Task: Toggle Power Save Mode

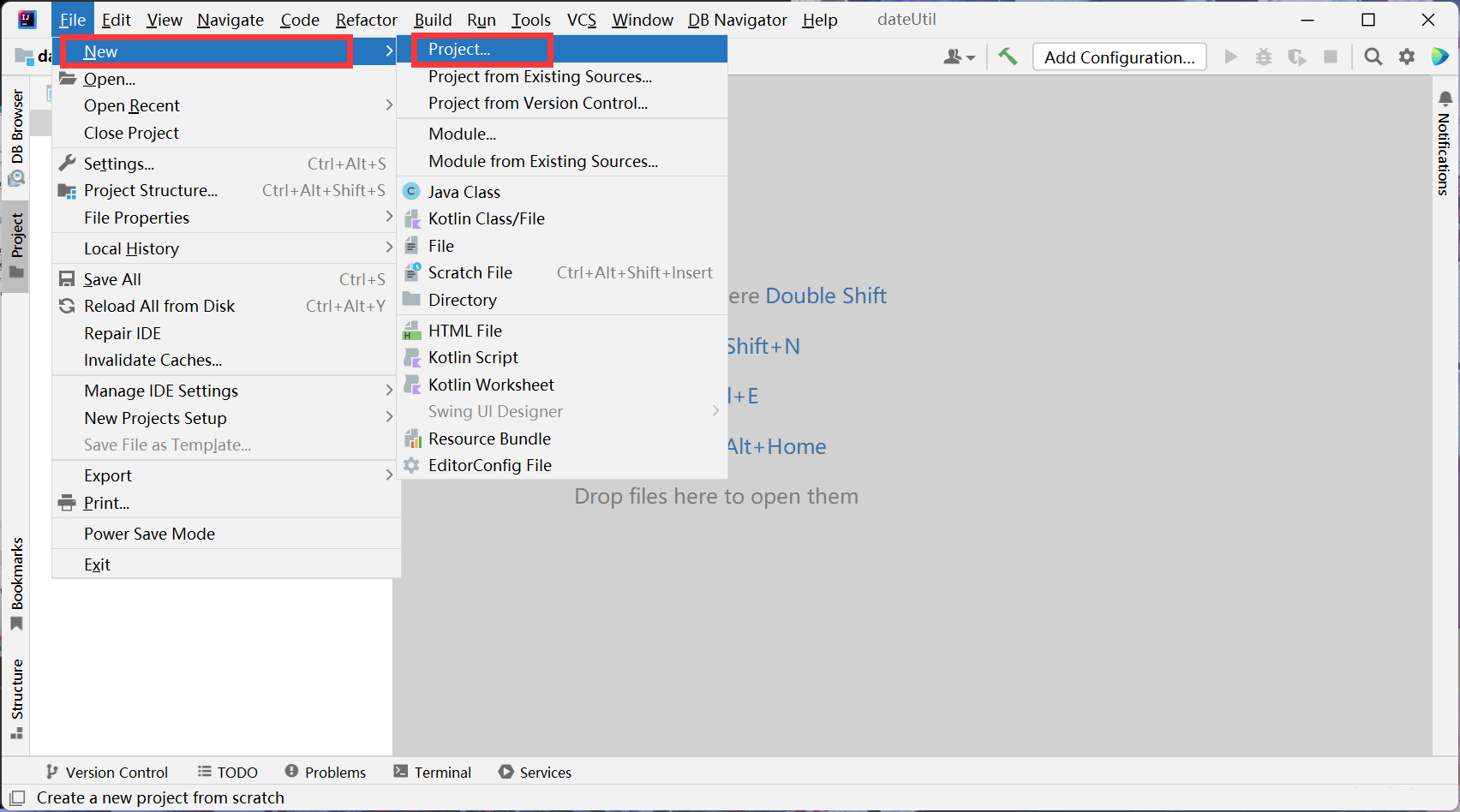Action: tap(149, 534)
